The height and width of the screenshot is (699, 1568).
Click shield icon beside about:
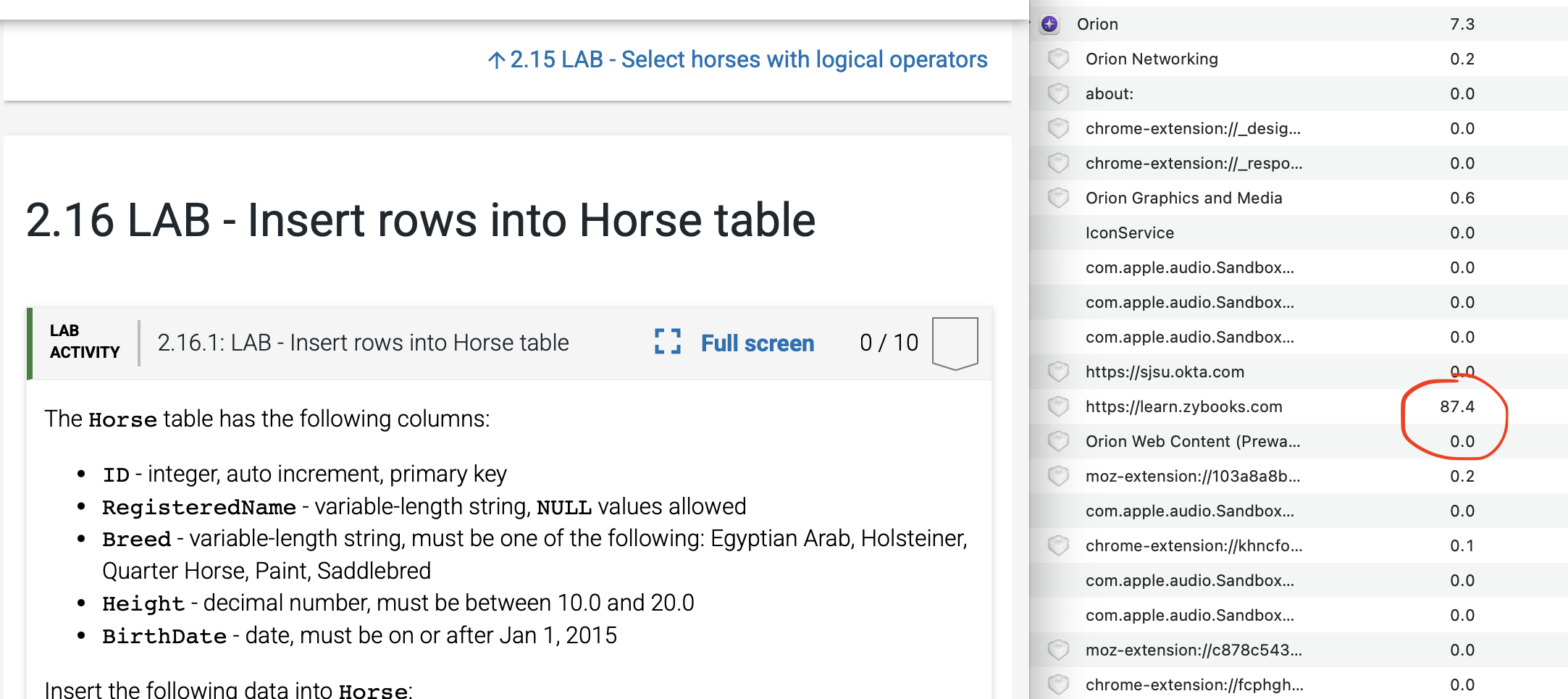[x=1058, y=93]
